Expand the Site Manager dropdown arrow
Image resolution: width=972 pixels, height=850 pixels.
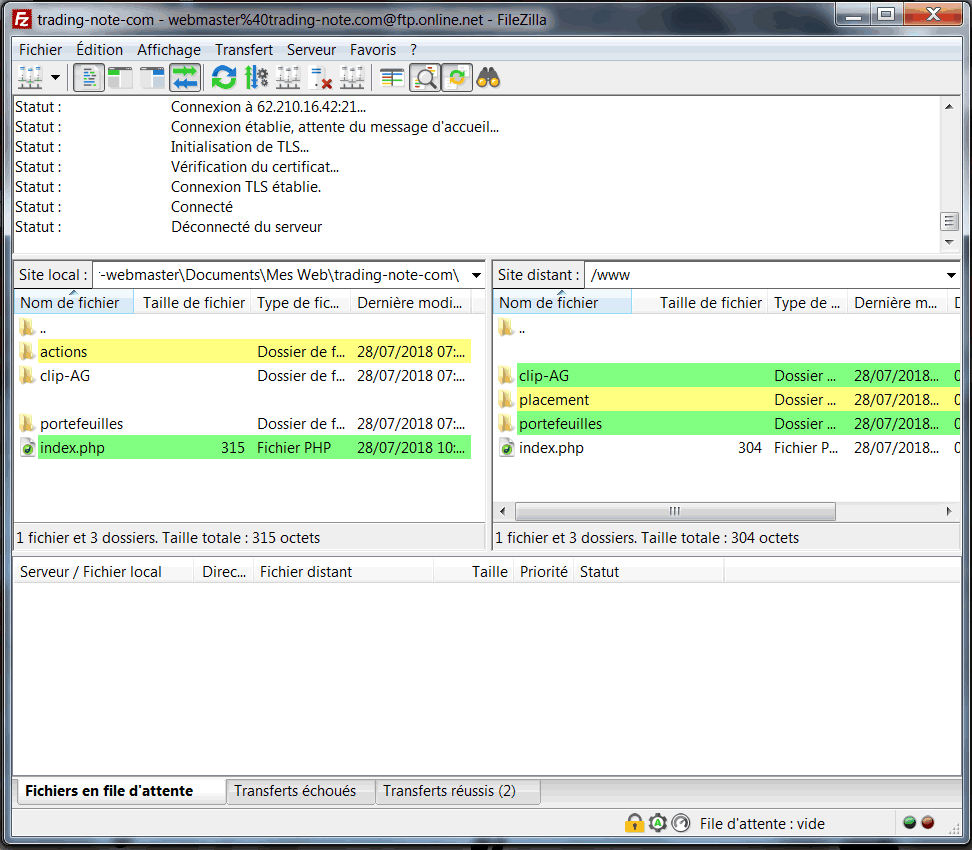56,78
